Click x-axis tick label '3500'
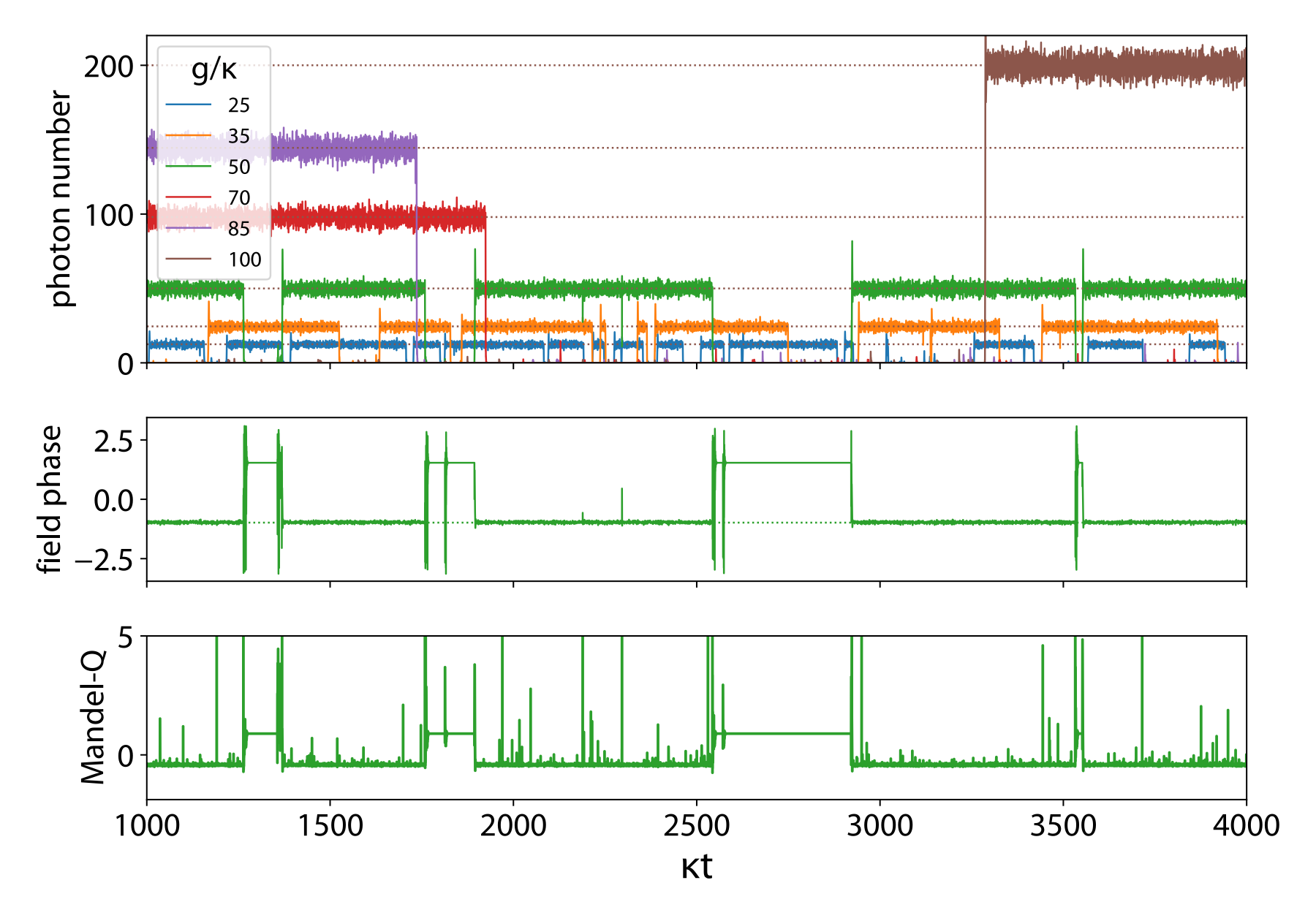The image size is (1316, 921). (x=1063, y=826)
